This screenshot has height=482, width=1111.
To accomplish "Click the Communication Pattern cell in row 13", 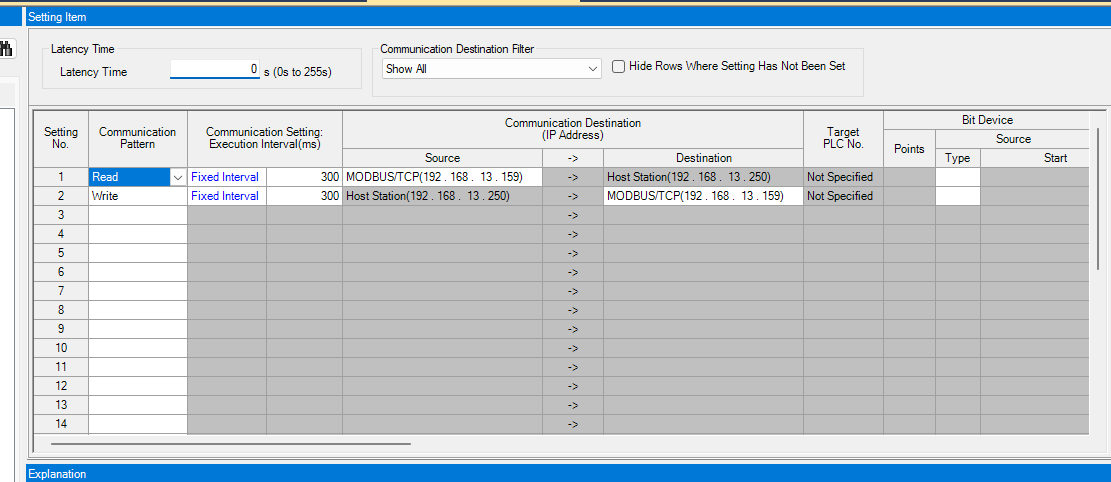I will tap(137, 405).
